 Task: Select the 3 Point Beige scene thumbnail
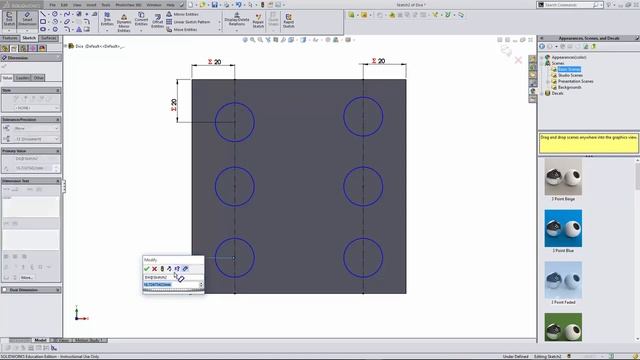coord(563,177)
